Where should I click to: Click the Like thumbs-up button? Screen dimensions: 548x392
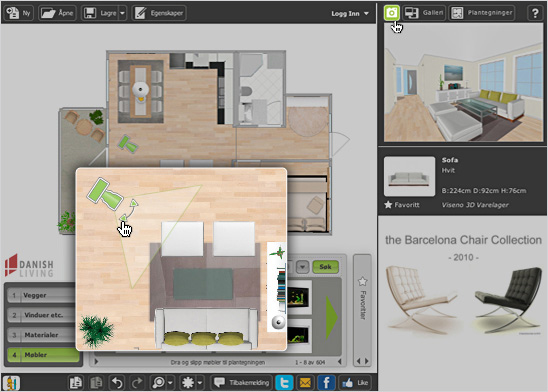pyautogui.click(x=355, y=383)
